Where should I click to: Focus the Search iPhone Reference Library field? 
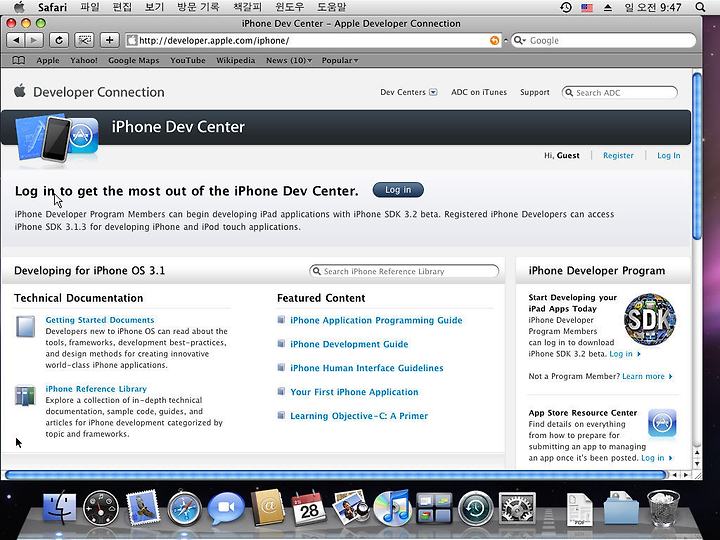(404, 271)
